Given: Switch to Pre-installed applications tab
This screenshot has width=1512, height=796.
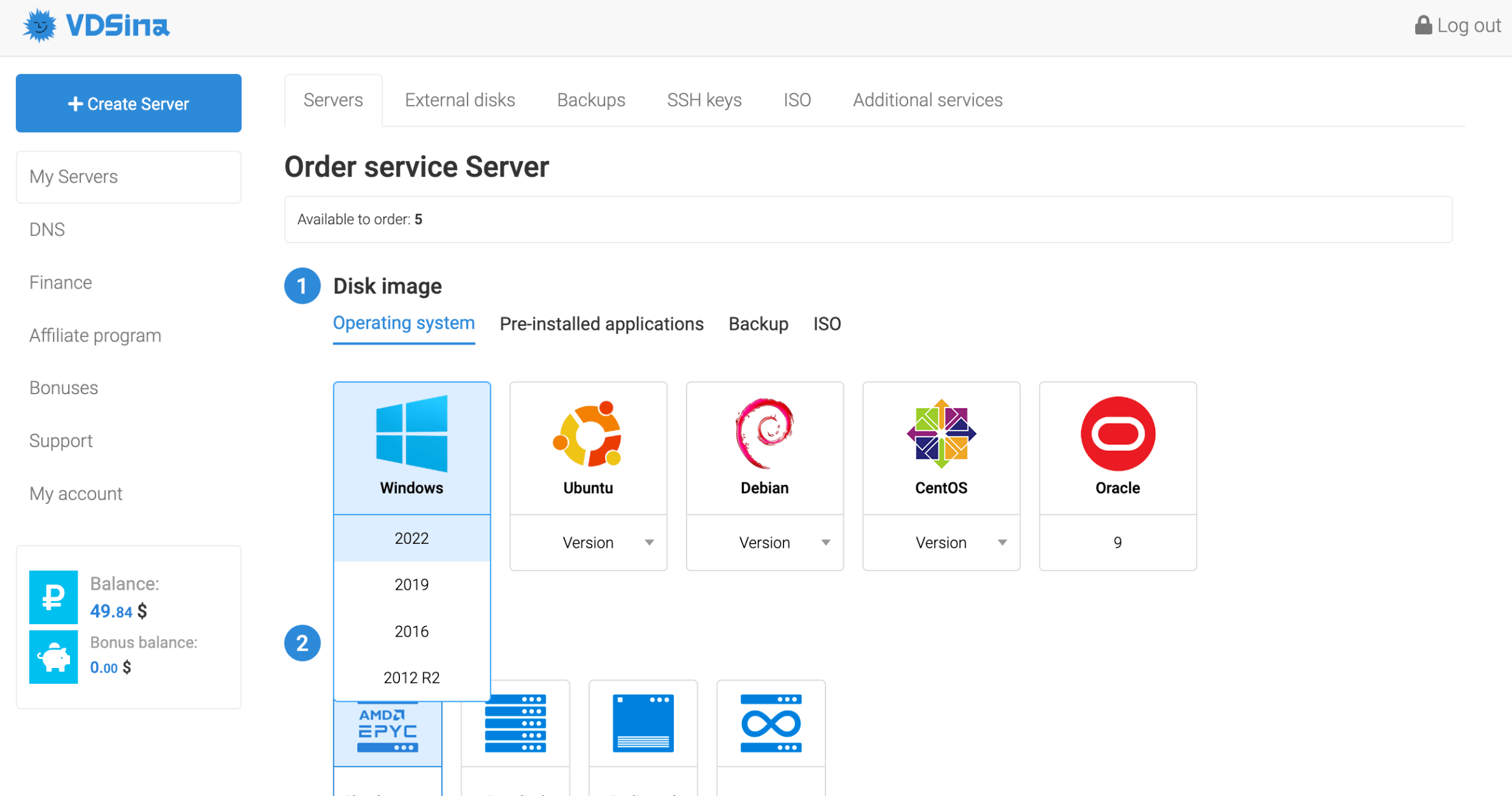Looking at the screenshot, I should tap(601, 324).
